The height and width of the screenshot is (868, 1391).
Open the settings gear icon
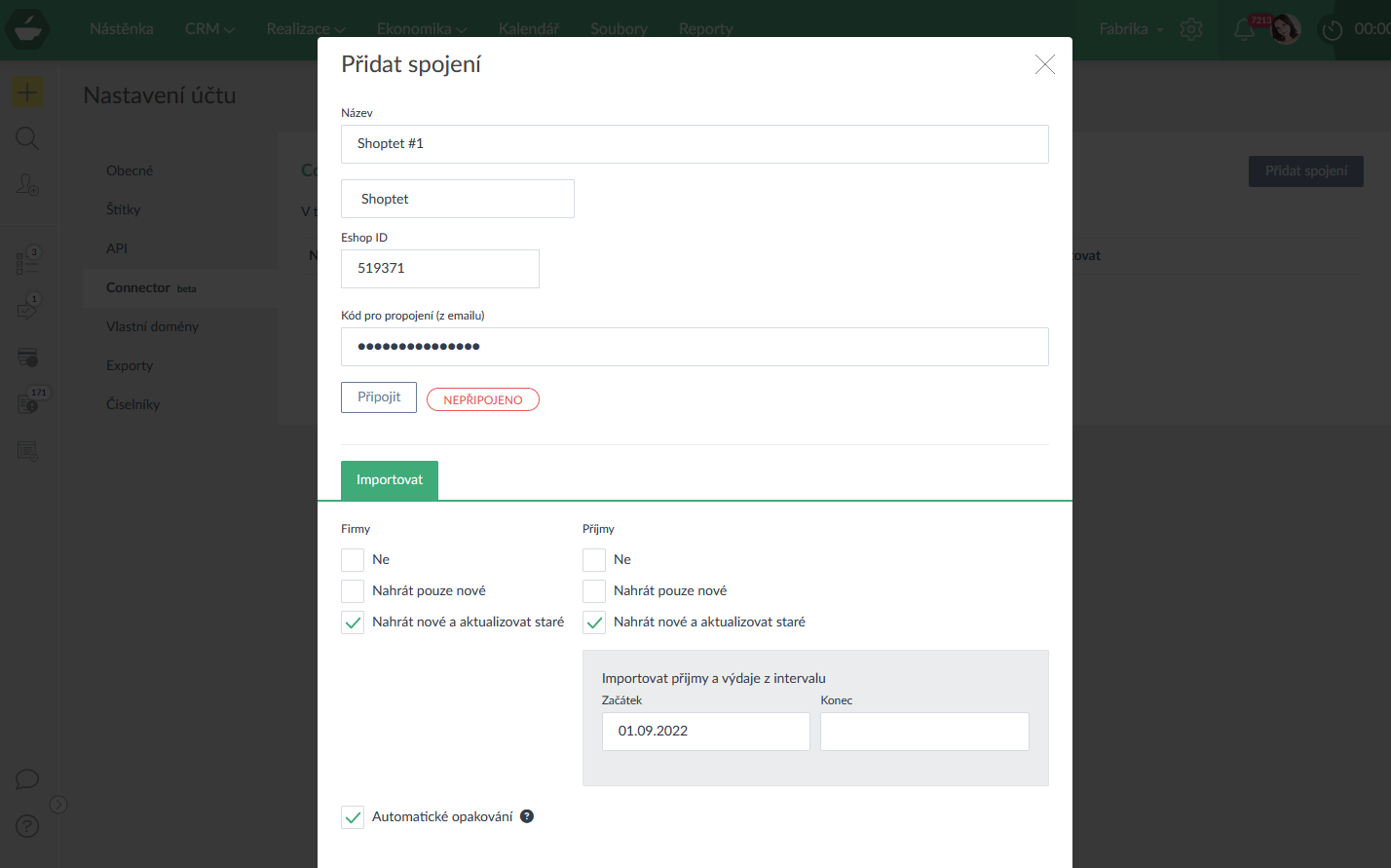click(1190, 29)
